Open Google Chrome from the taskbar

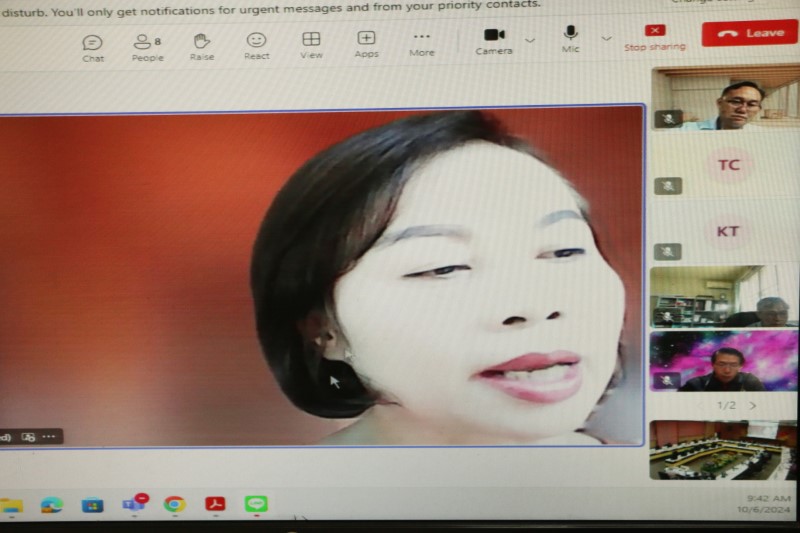coord(175,504)
